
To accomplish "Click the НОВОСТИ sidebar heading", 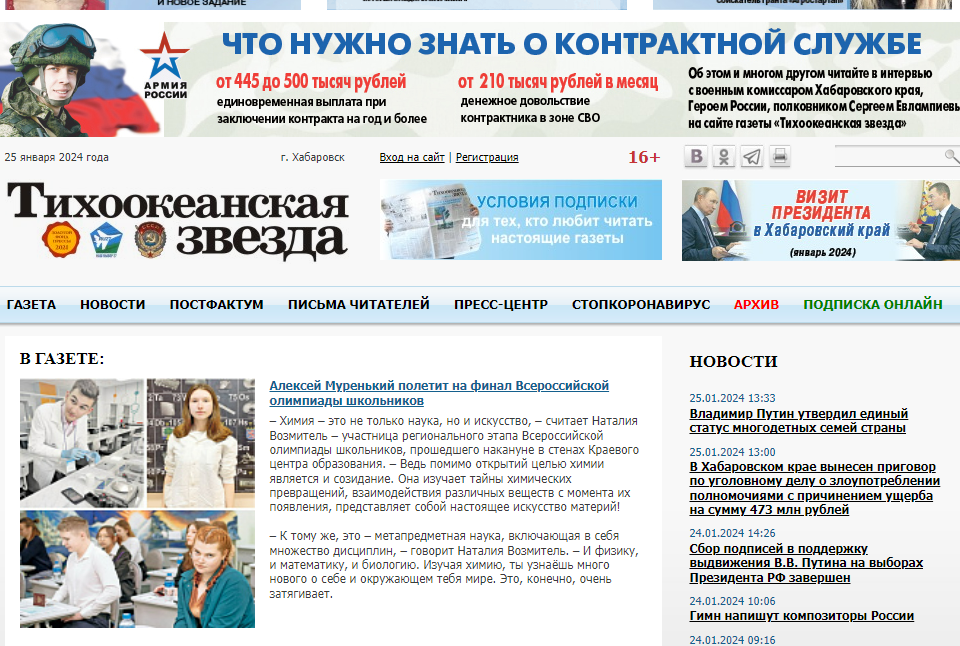I will point(733,362).
